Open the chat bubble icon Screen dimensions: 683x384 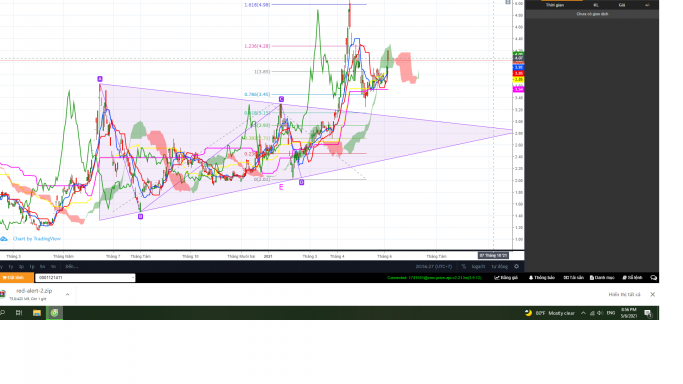(x=653, y=277)
